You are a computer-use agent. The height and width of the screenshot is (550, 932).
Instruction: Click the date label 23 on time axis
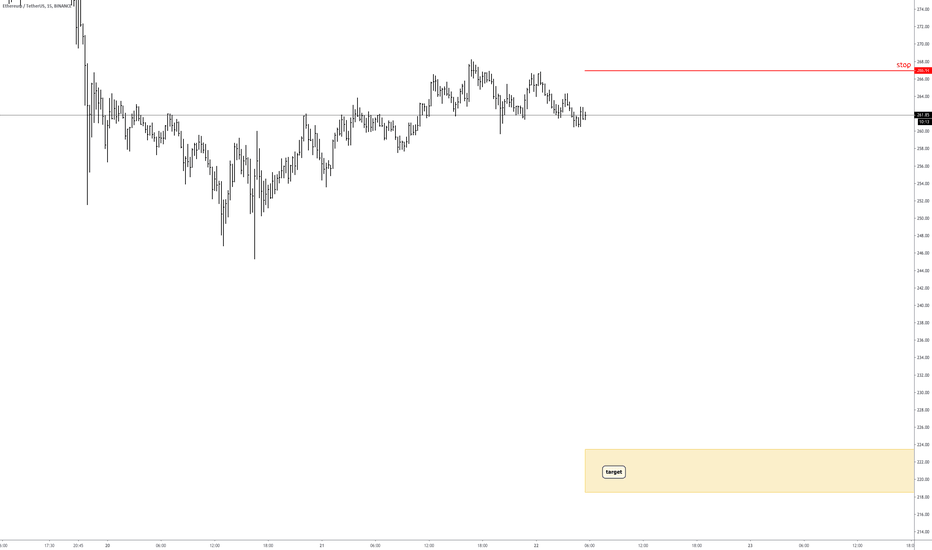(x=750, y=545)
